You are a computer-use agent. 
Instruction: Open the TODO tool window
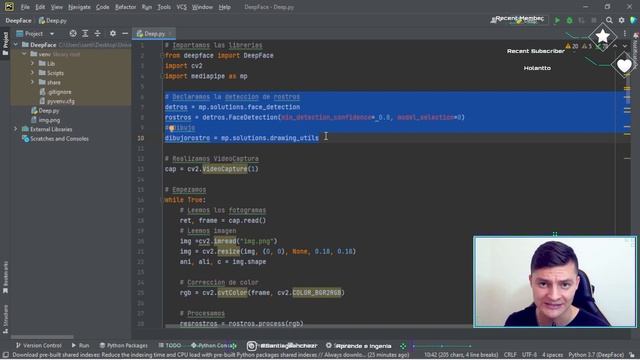pyautogui.click(x=170, y=345)
